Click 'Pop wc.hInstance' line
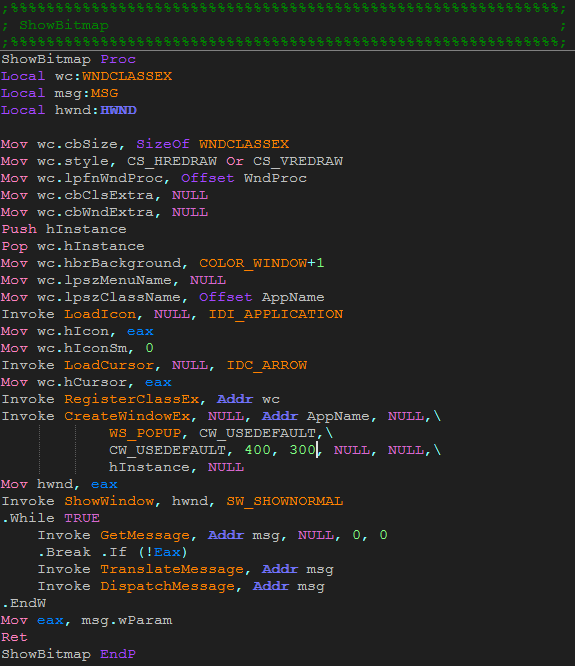This screenshot has height=666, width=575. tap(73, 246)
